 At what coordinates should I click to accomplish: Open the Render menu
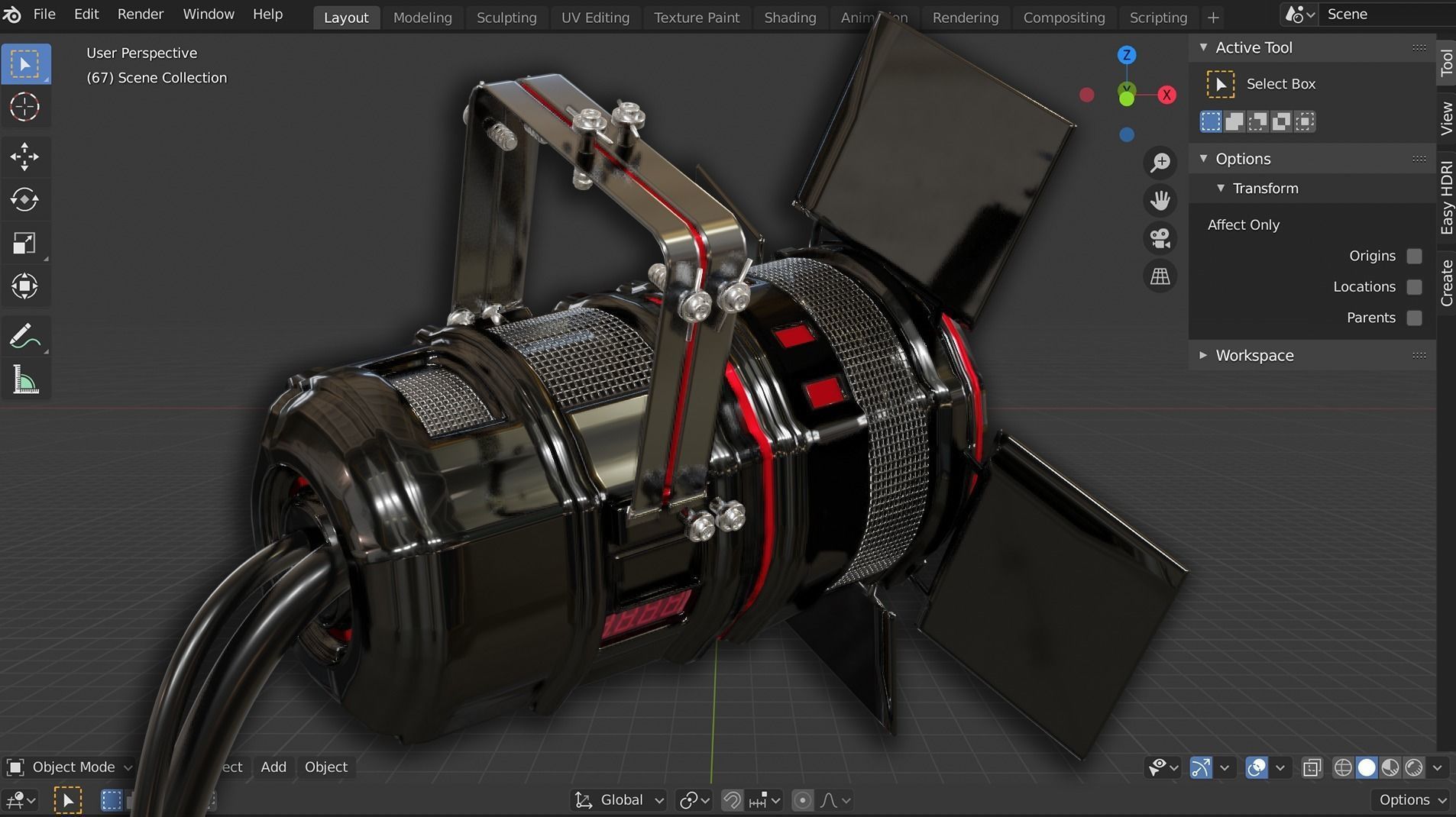click(x=141, y=15)
